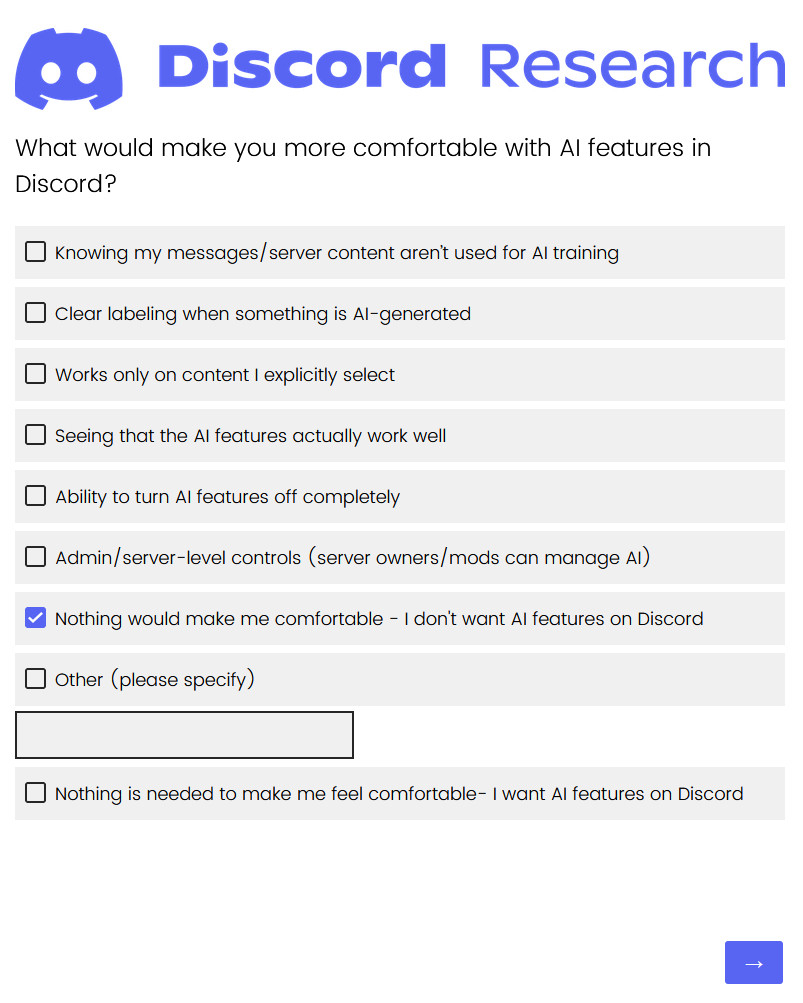Select "Works only on content I explicitly select"

(x=36, y=374)
